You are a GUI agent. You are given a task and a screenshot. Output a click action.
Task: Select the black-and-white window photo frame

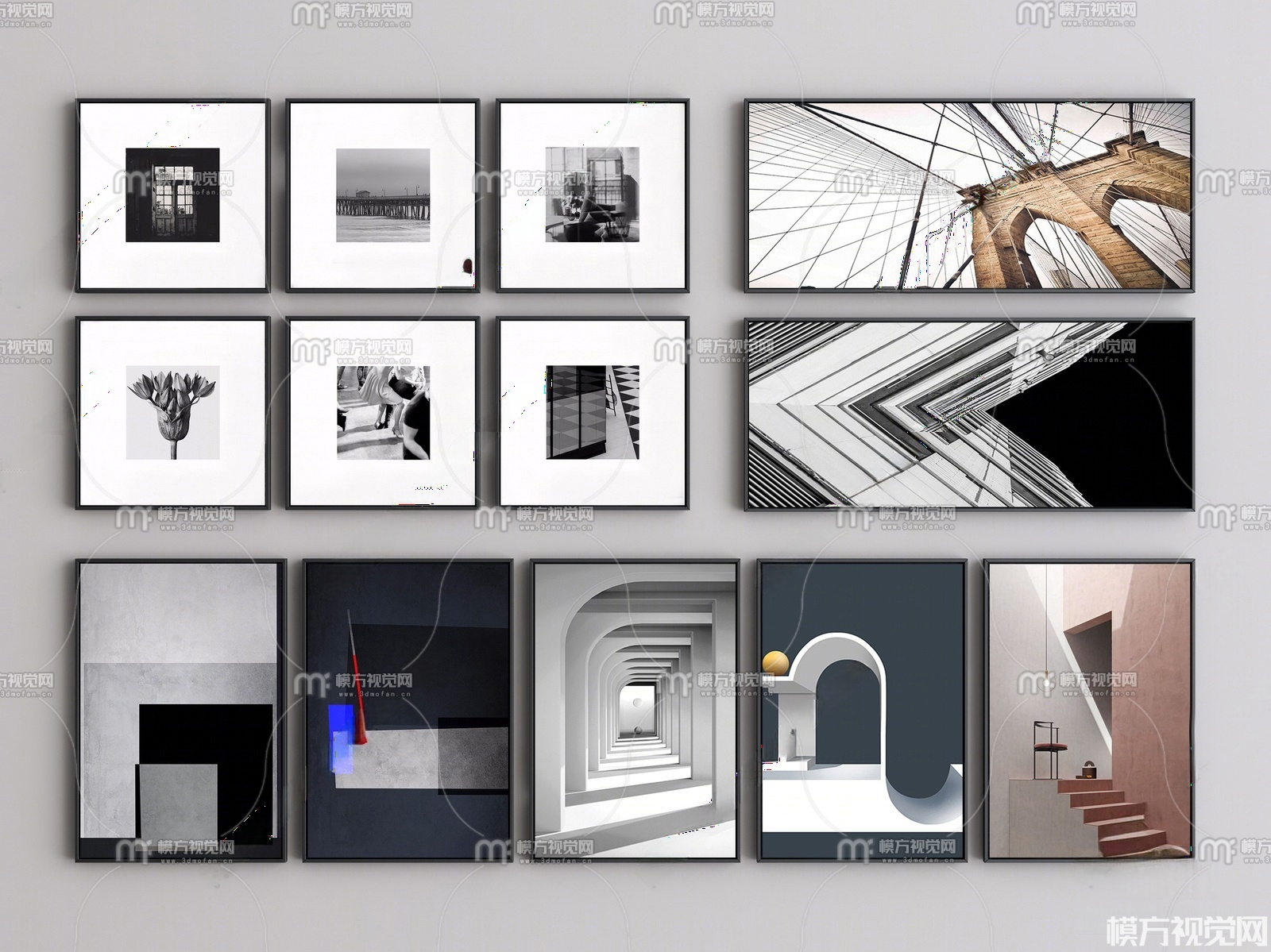tap(173, 195)
